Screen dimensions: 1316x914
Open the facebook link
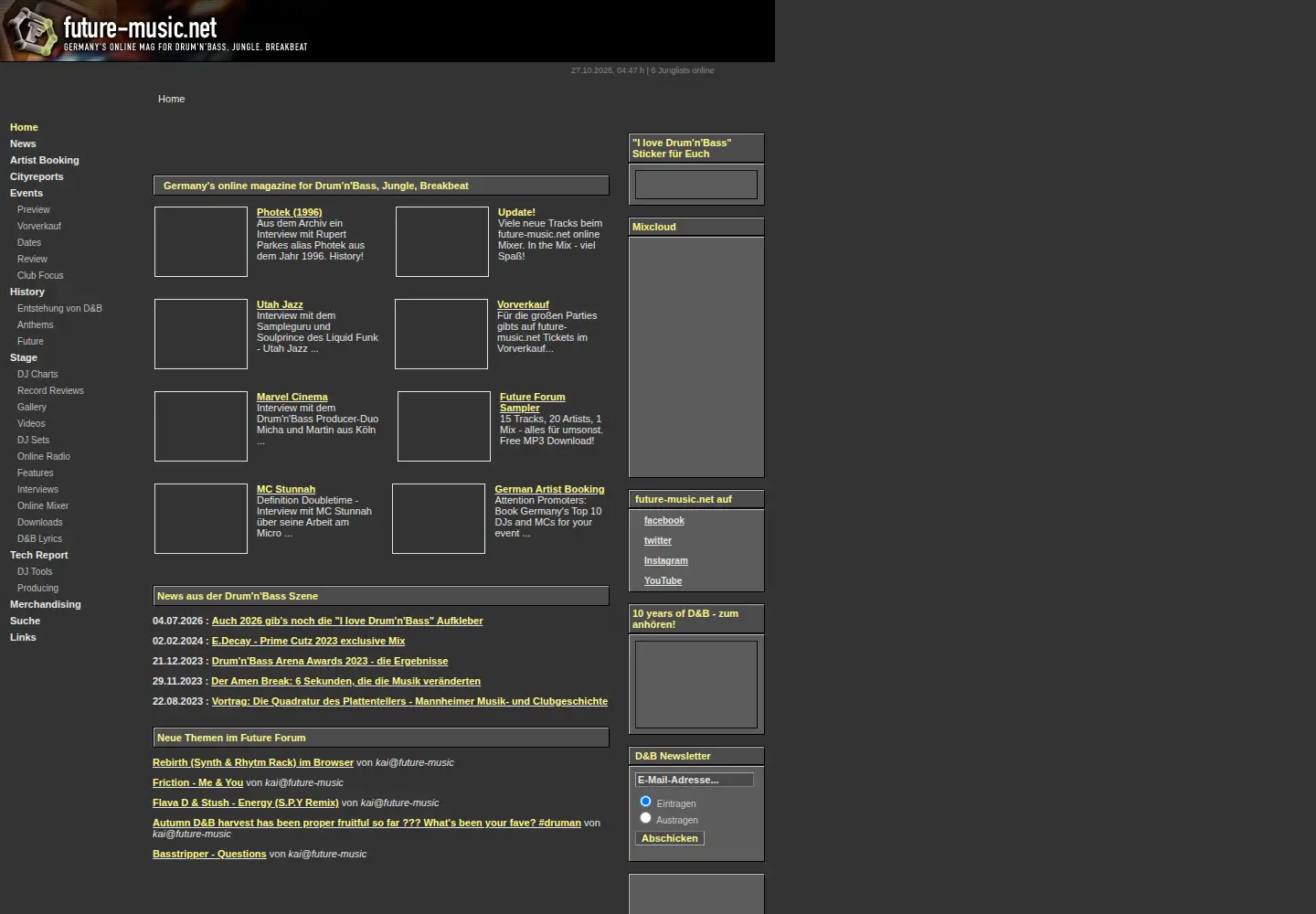tap(663, 520)
